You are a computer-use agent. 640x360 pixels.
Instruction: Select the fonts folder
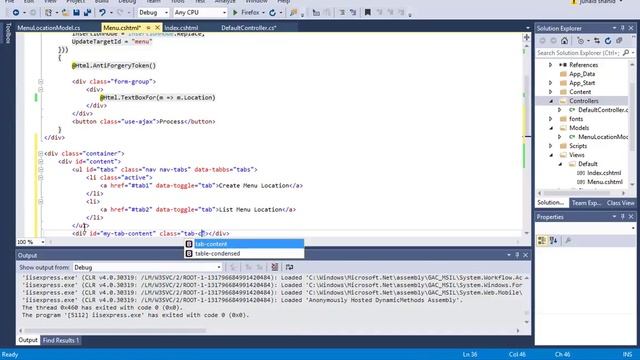point(576,119)
